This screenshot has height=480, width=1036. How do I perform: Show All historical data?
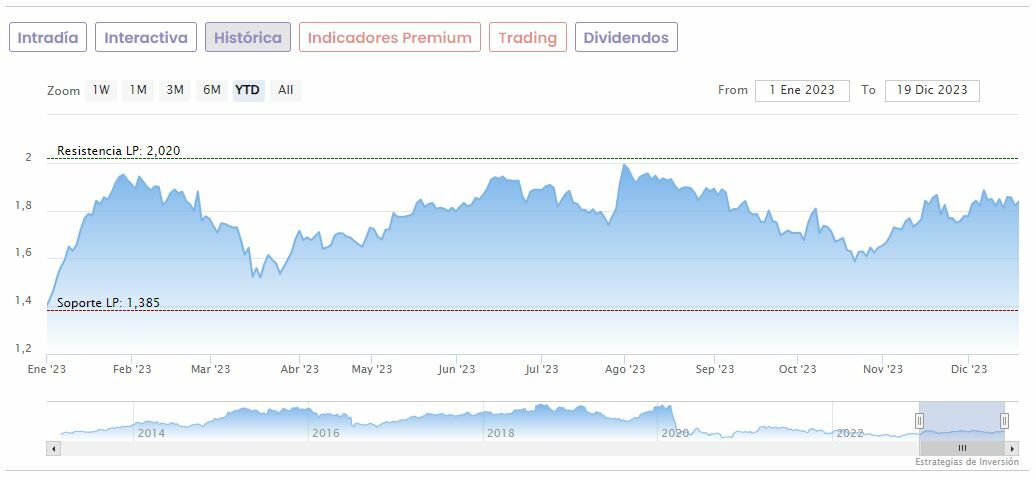coord(286,90)
